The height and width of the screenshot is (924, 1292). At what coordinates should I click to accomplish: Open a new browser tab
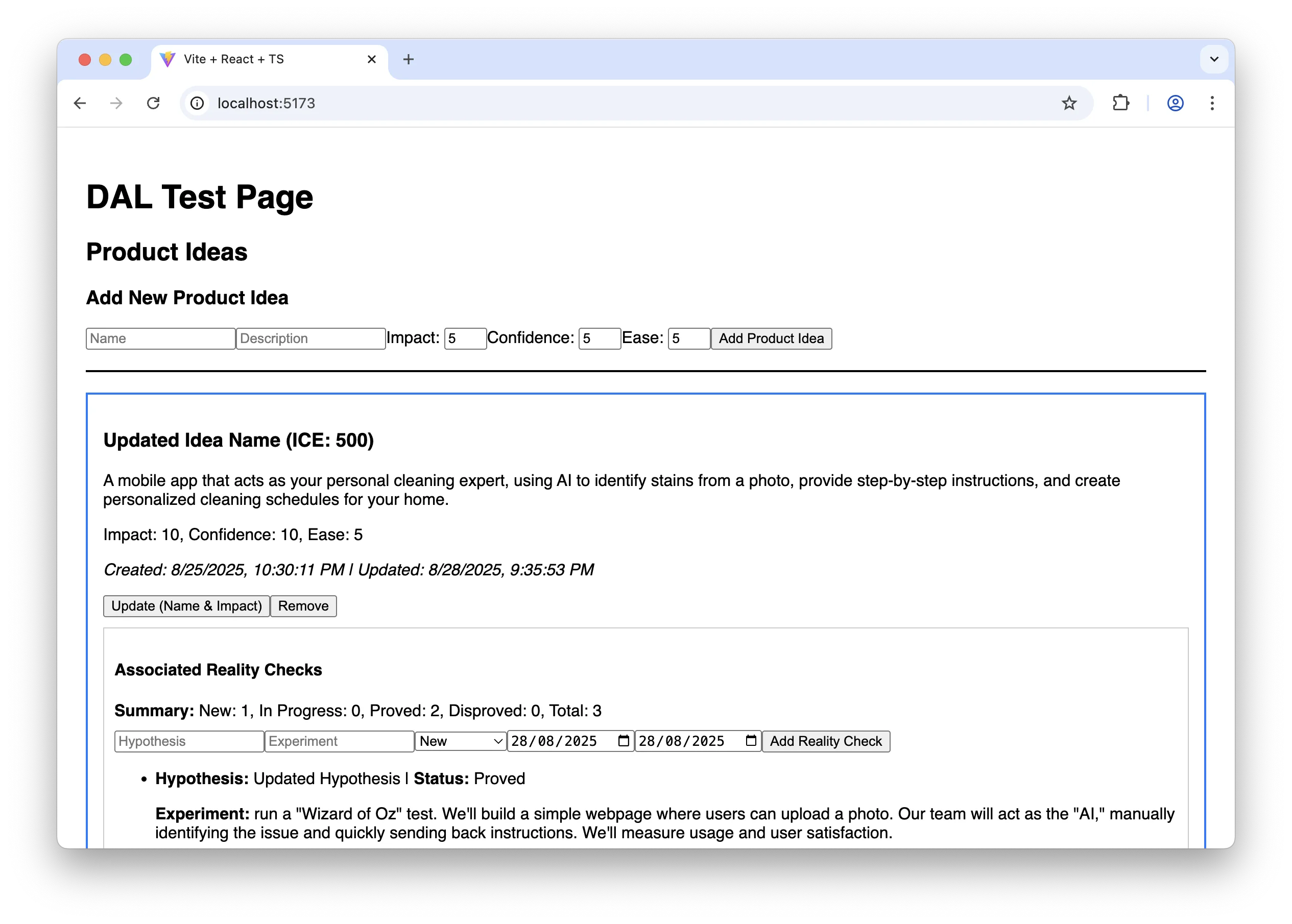point(408,59)
